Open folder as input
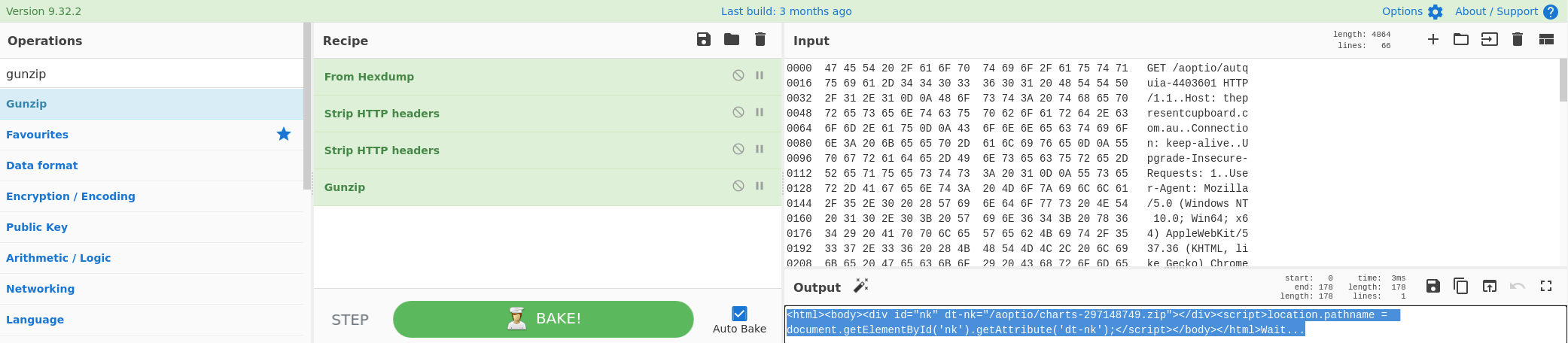This screenshot has width=1568, height=343. click(x=1461, y=39)
